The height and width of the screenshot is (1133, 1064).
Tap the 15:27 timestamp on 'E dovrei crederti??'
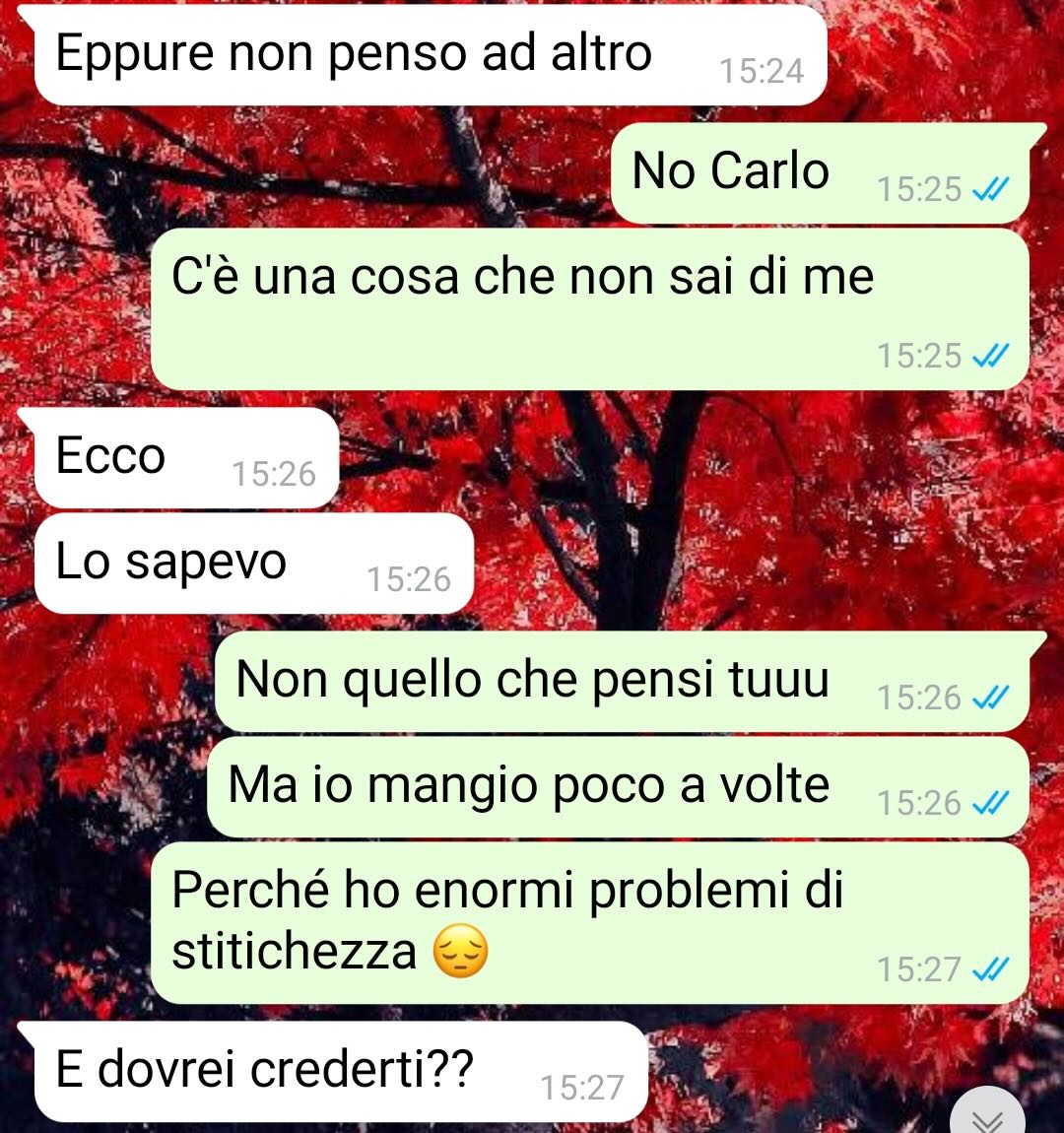[582, 1088]
